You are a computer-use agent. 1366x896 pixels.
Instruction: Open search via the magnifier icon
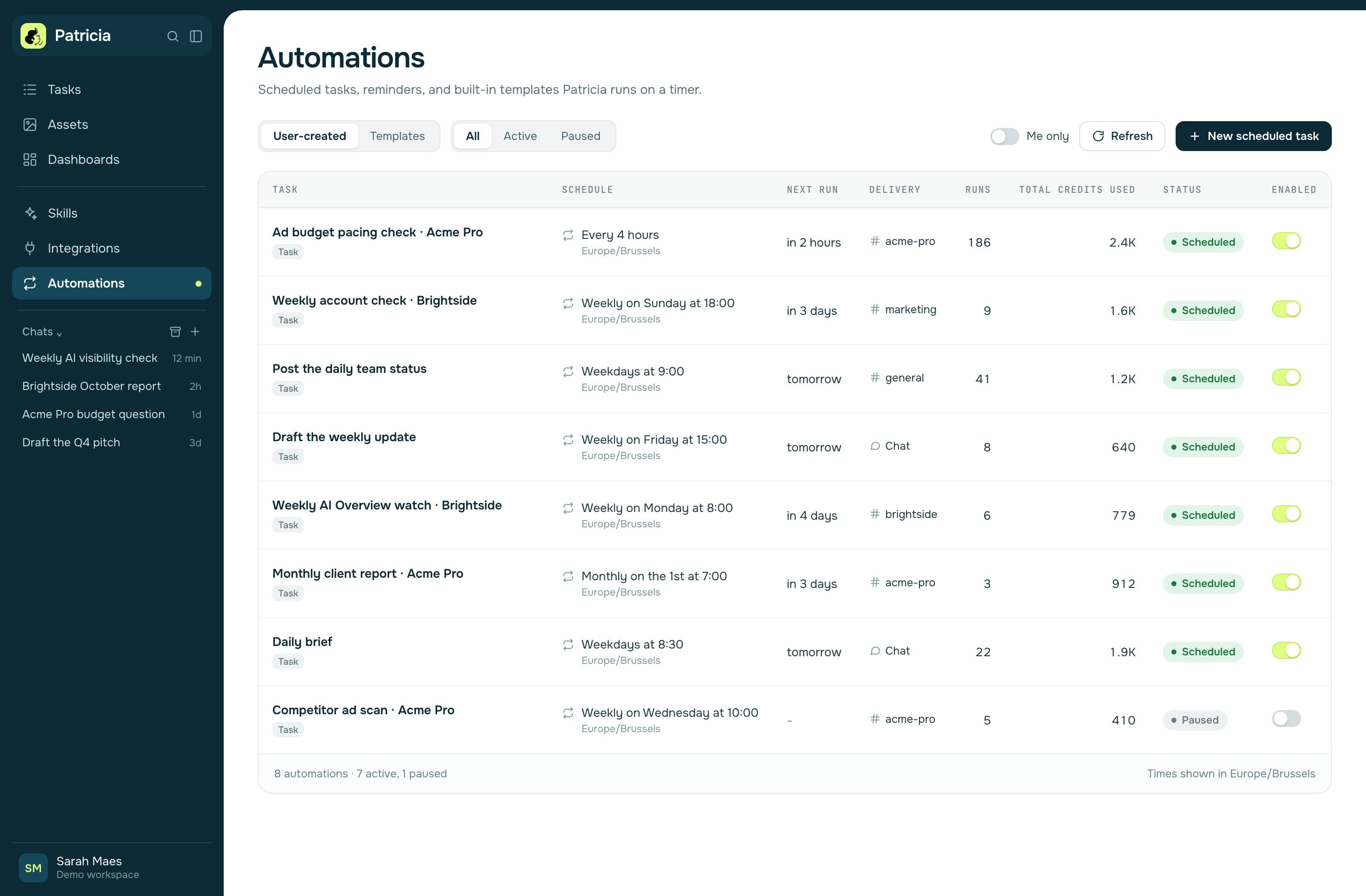tap(172, 36)
